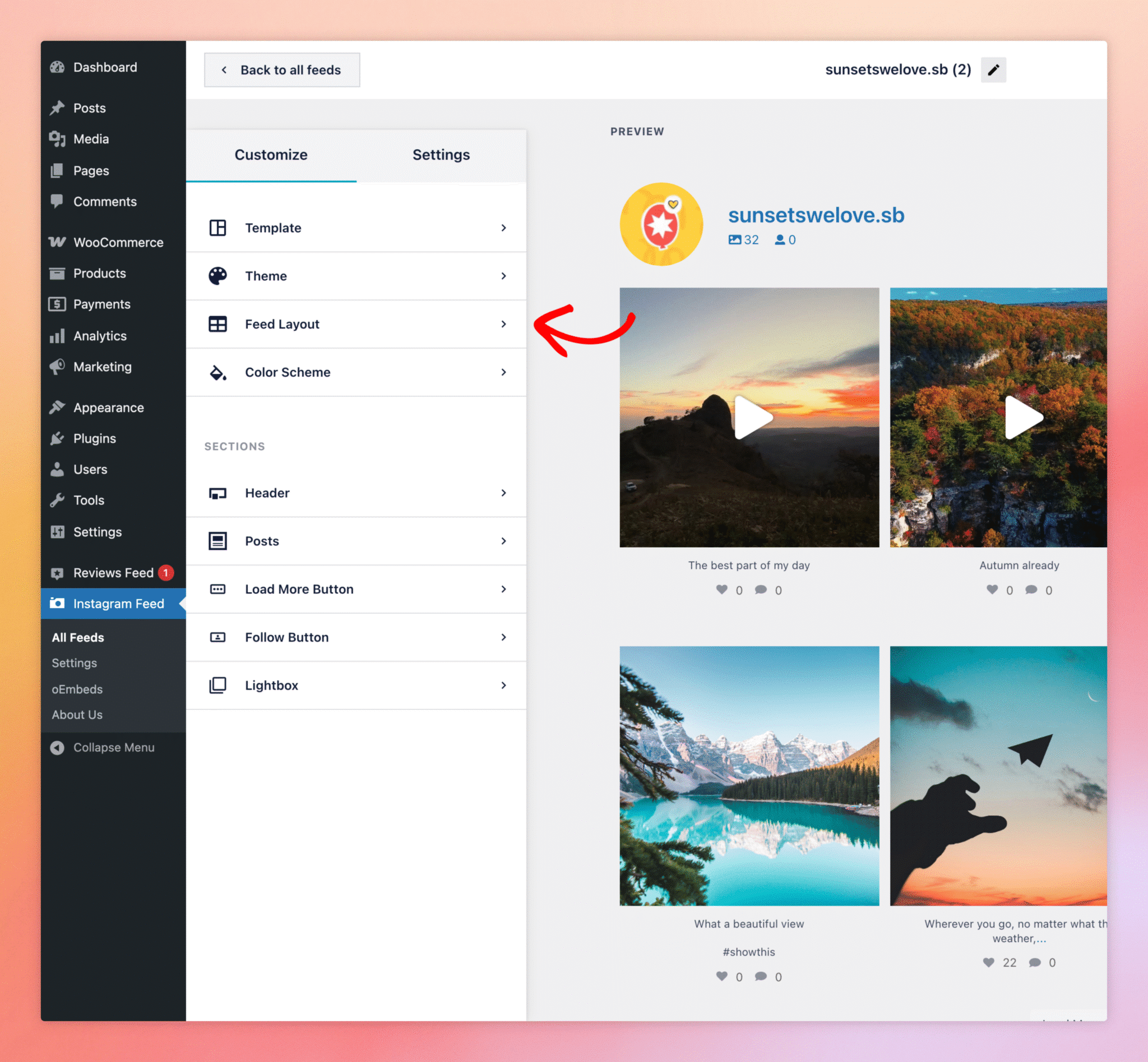Screen dimensions: 1148x1062
Task: Open oEmbeds submenu item
Action: point(77,689)
